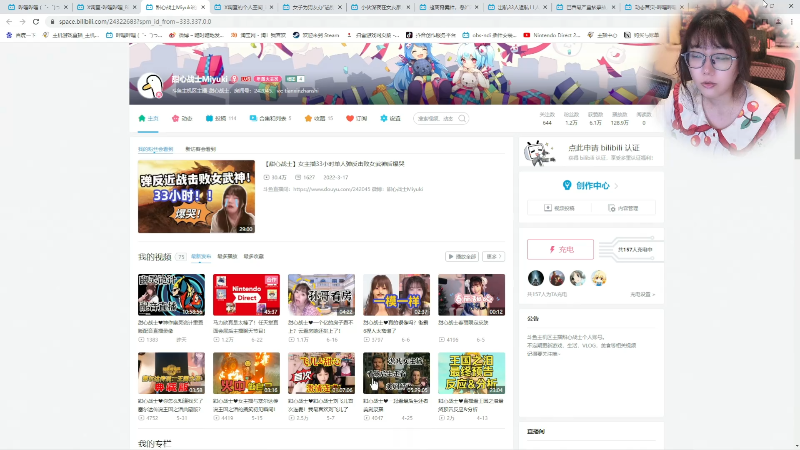Select the 最多播放 sort tab under 我的视频
Viewport: 800px width, 450px height.
click(x=227, y=257)
